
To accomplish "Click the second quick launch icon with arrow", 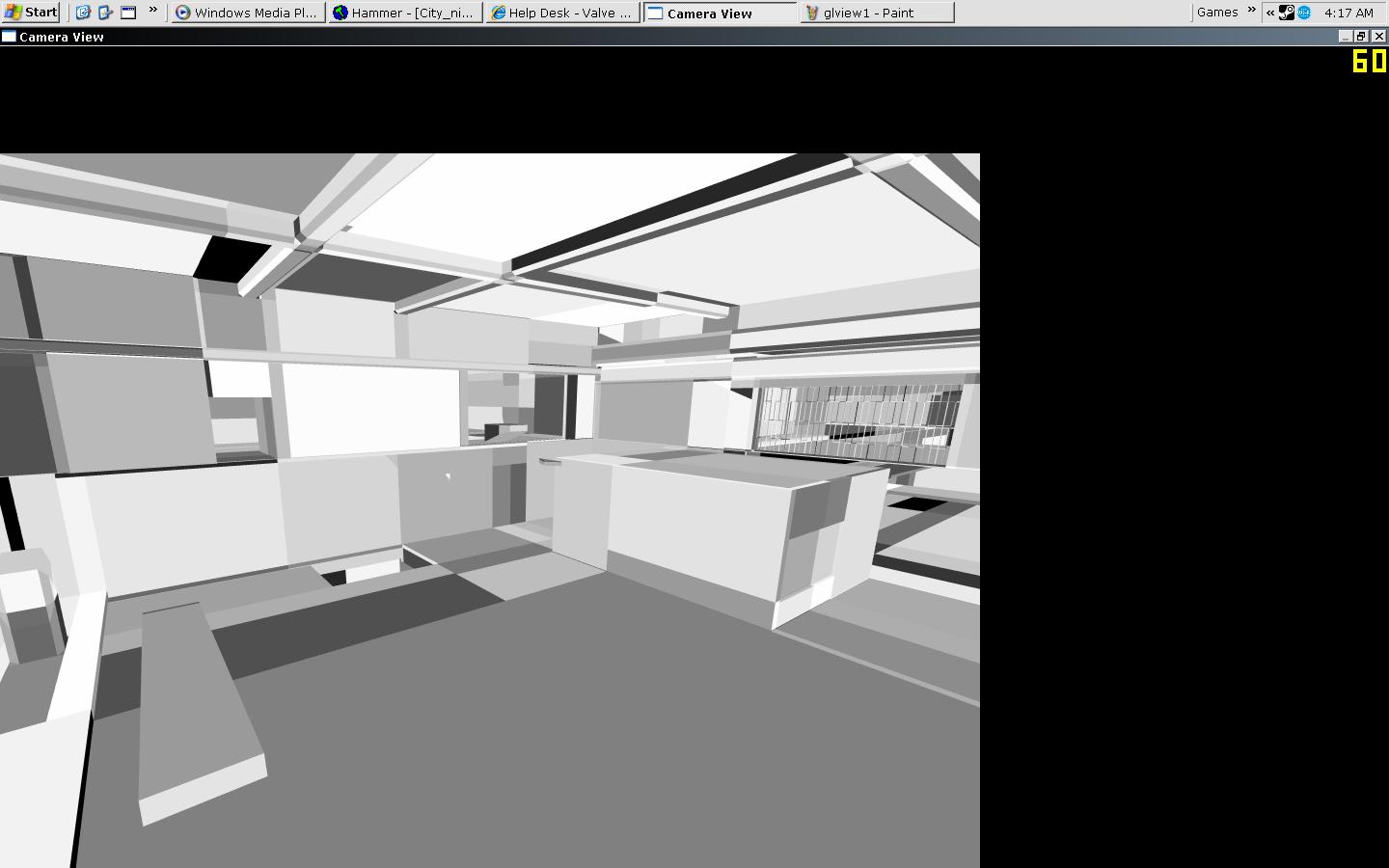I will tap(106, 13).
